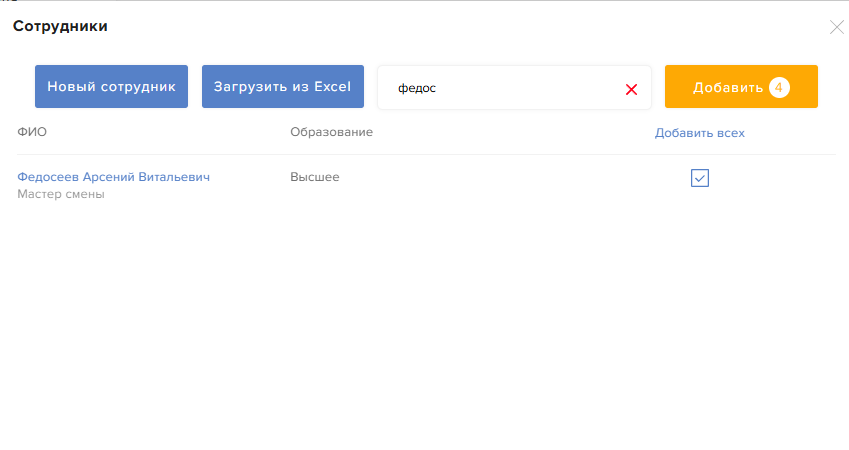Uncheck the checkbox for Федосеев Арсений Витальевич

pos(700,178)
